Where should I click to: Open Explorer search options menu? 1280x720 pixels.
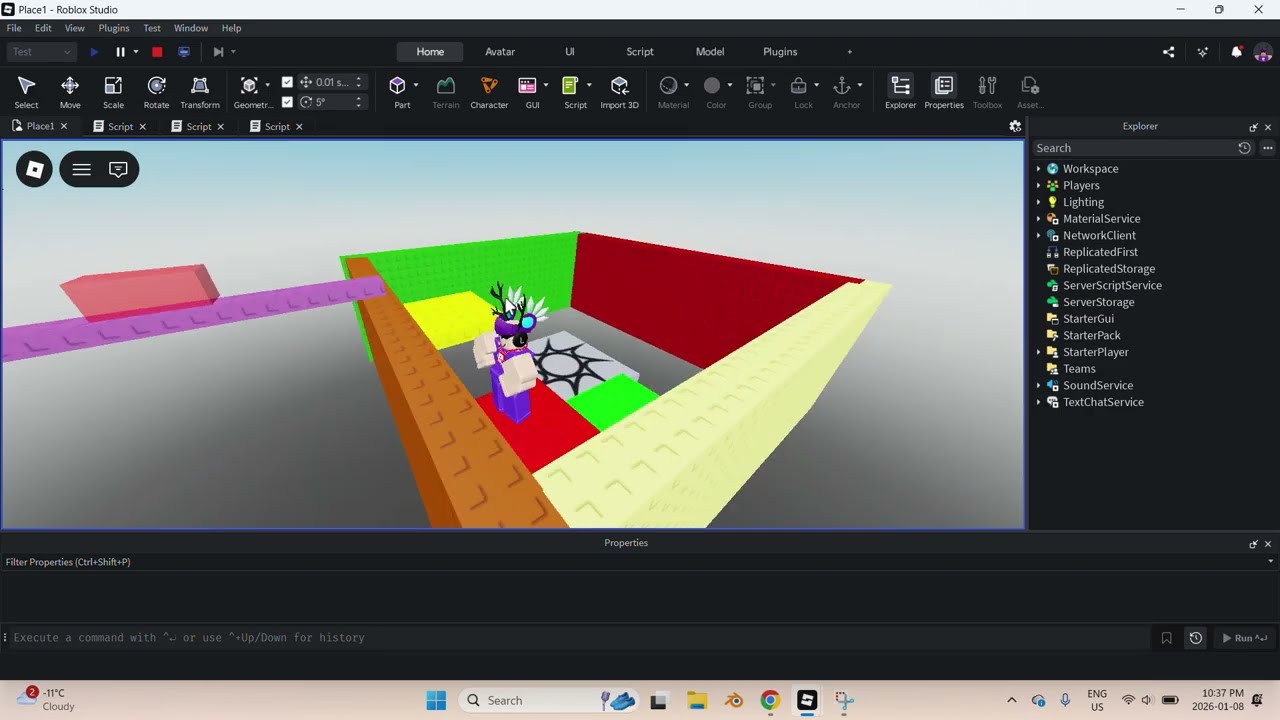tap(1267, 148)
